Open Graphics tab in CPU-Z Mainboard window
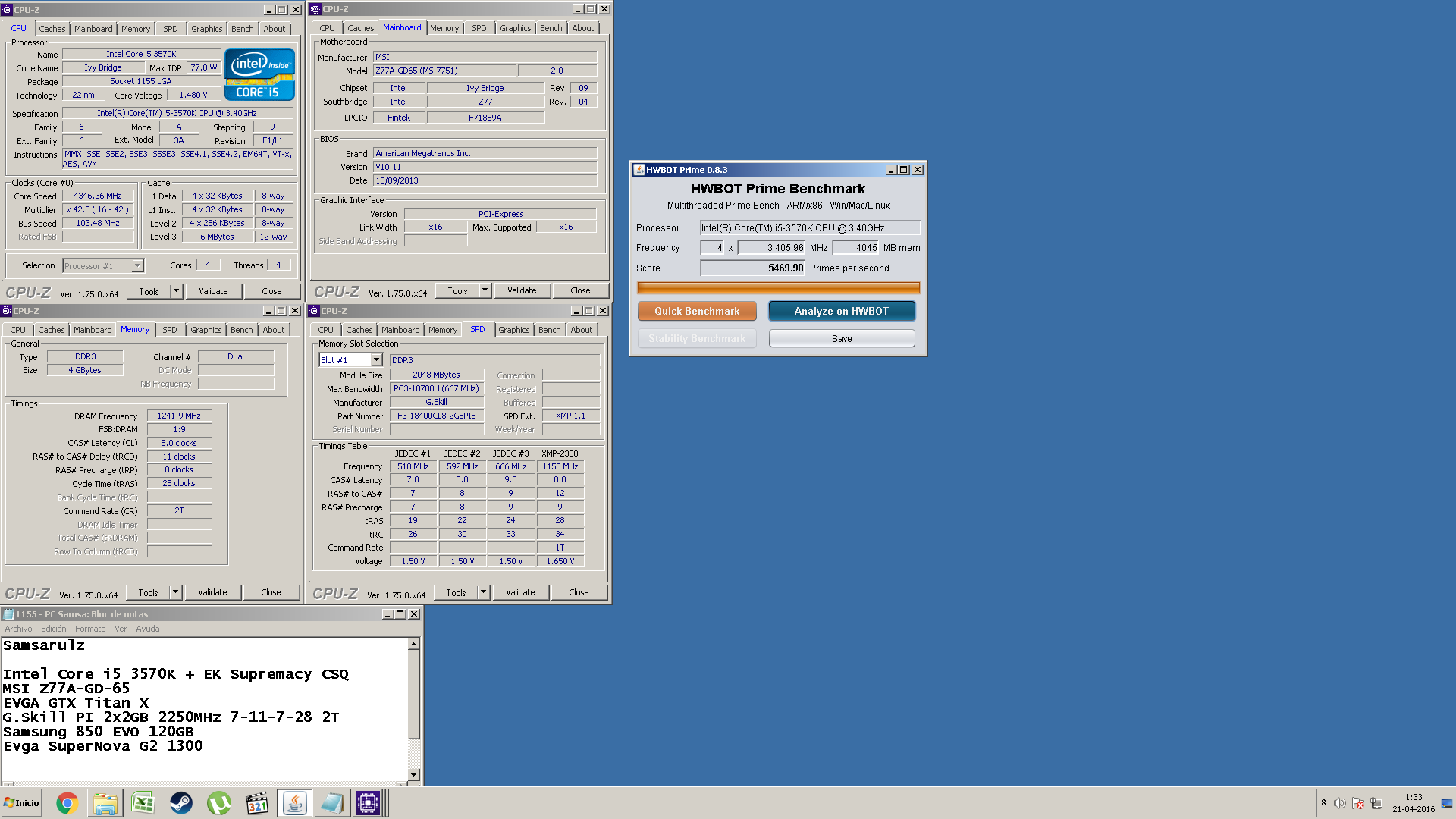Screen dimensions: 1456x819 pyautogui.click(x=516, y=28)
